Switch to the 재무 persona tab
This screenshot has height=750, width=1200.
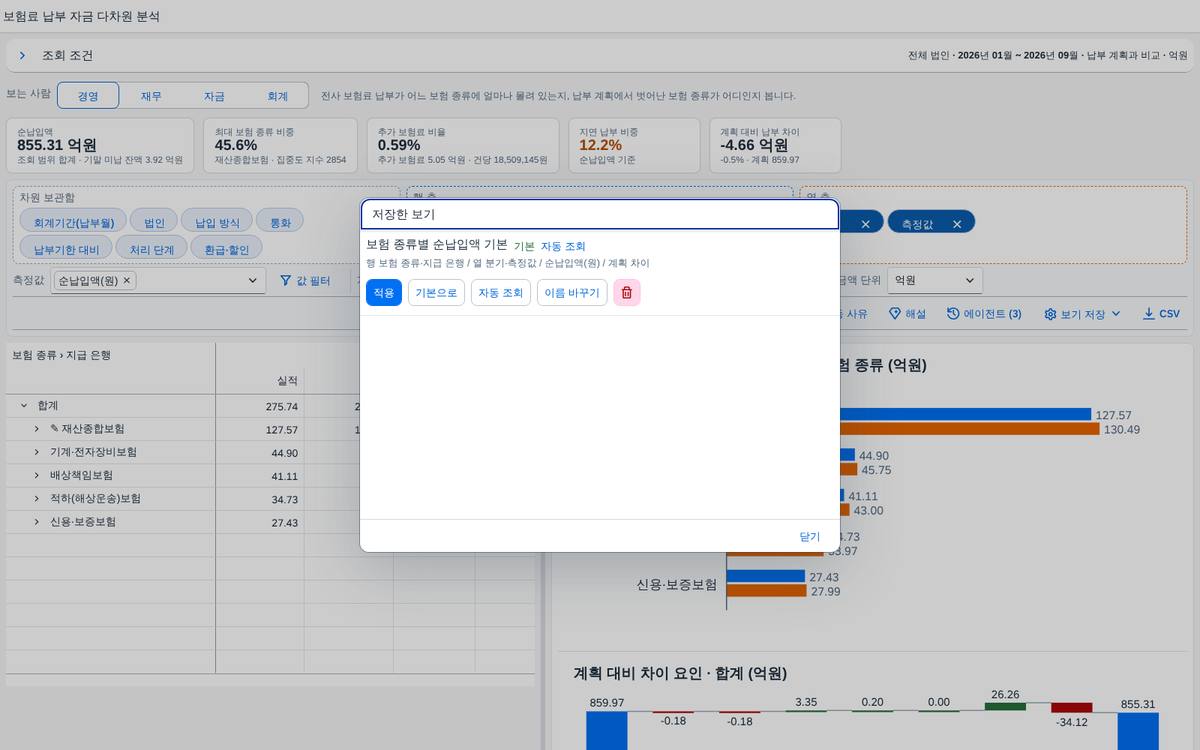[x=151, y=96]
